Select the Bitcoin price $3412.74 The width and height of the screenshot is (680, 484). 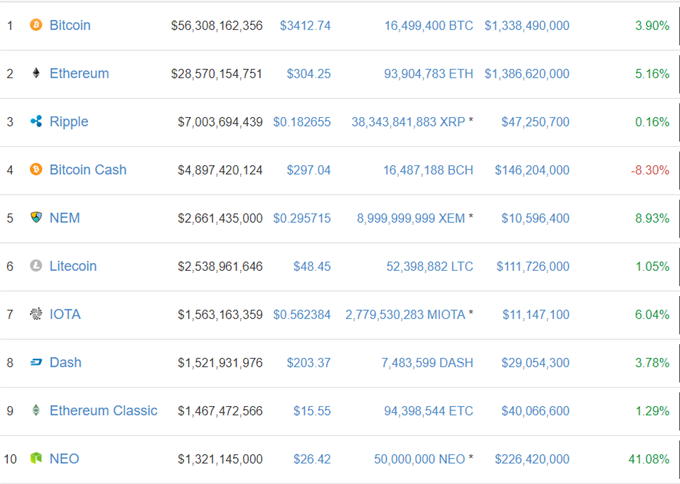pyautogui.click(x=305, y=26)
